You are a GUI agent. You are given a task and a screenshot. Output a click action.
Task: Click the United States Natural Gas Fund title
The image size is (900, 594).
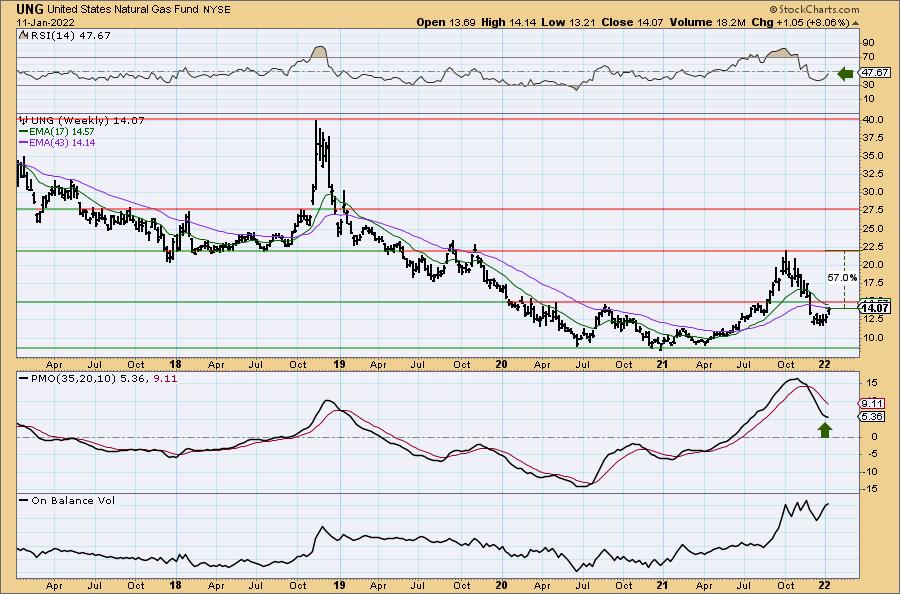(124, 10)
